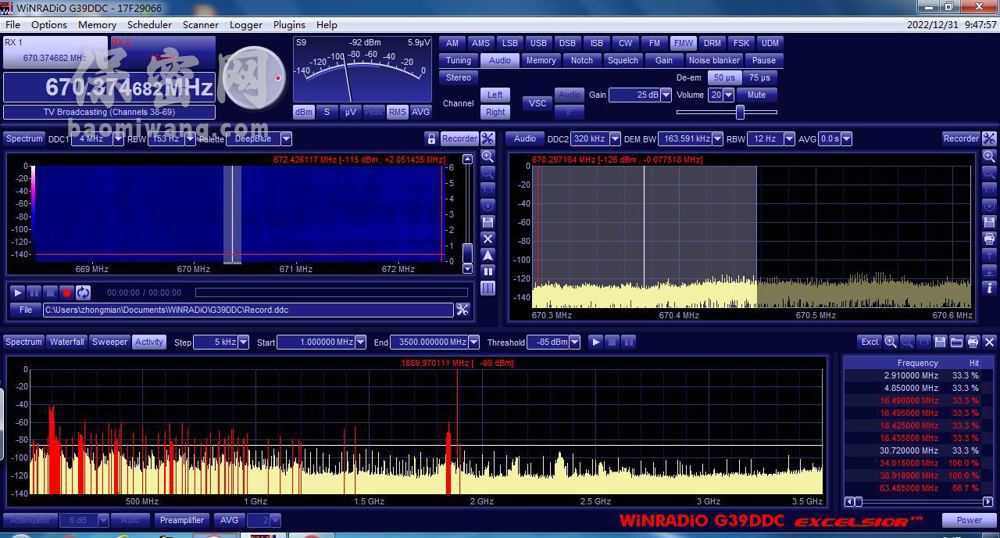1000x538 pixels.
Task: Click the Preamplifier button
Action: (x=181, y=520)
